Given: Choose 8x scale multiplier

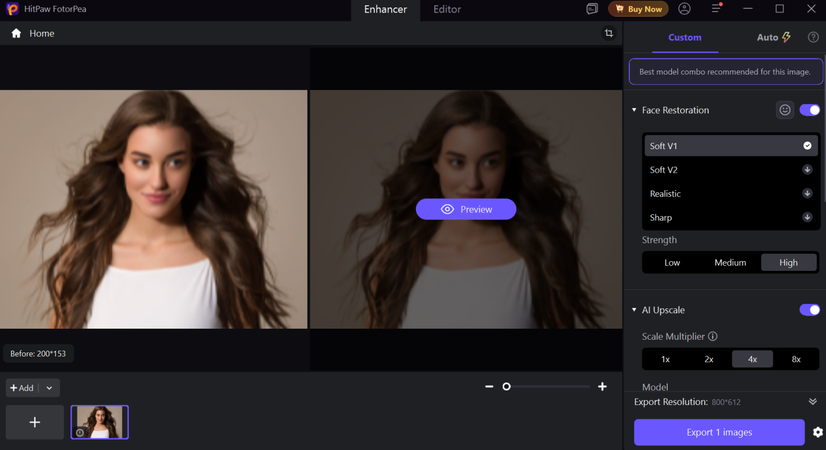Looking at the screenshot, I should (796, 359).
